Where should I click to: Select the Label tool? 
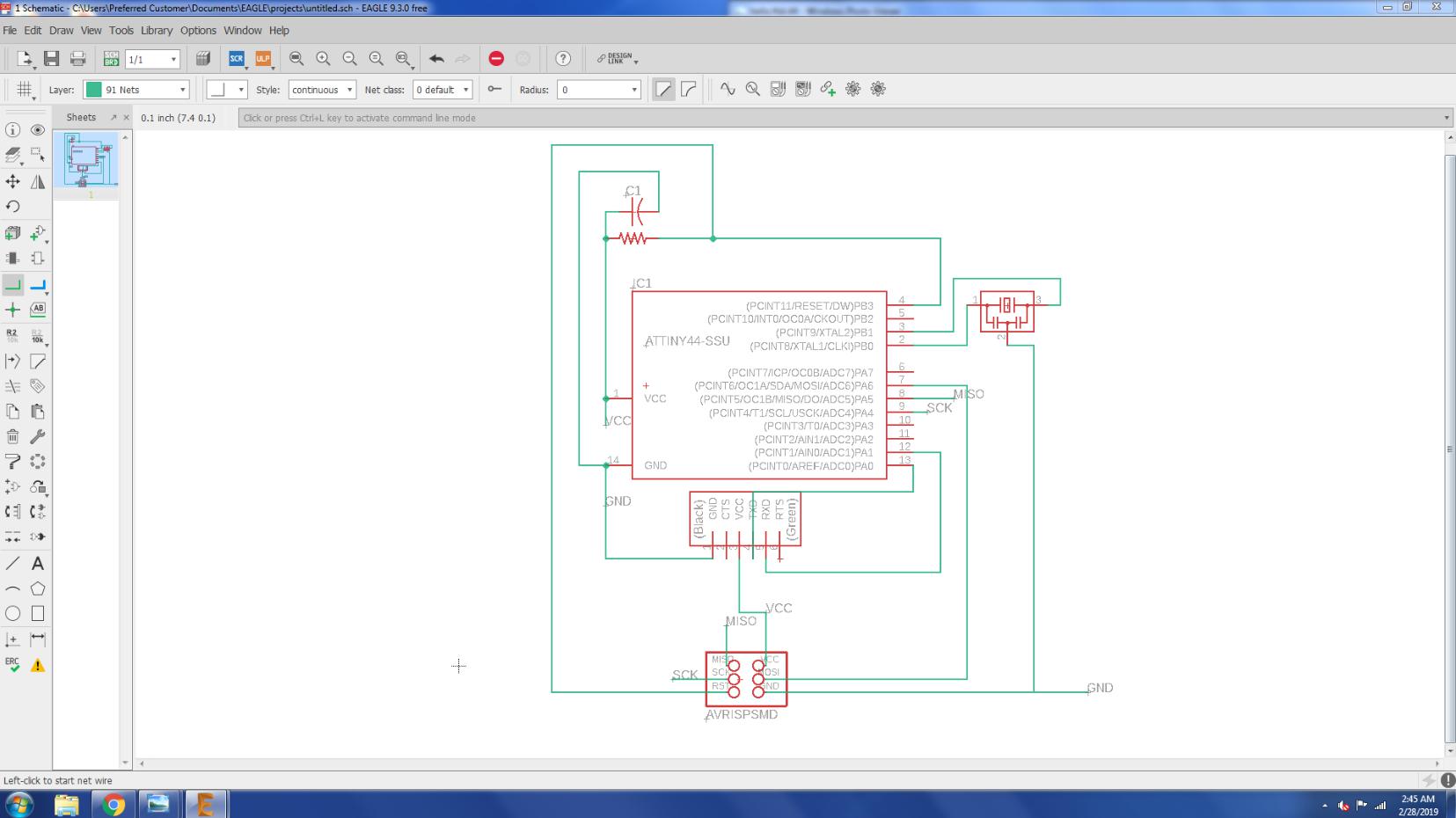(x=38, y=310)
